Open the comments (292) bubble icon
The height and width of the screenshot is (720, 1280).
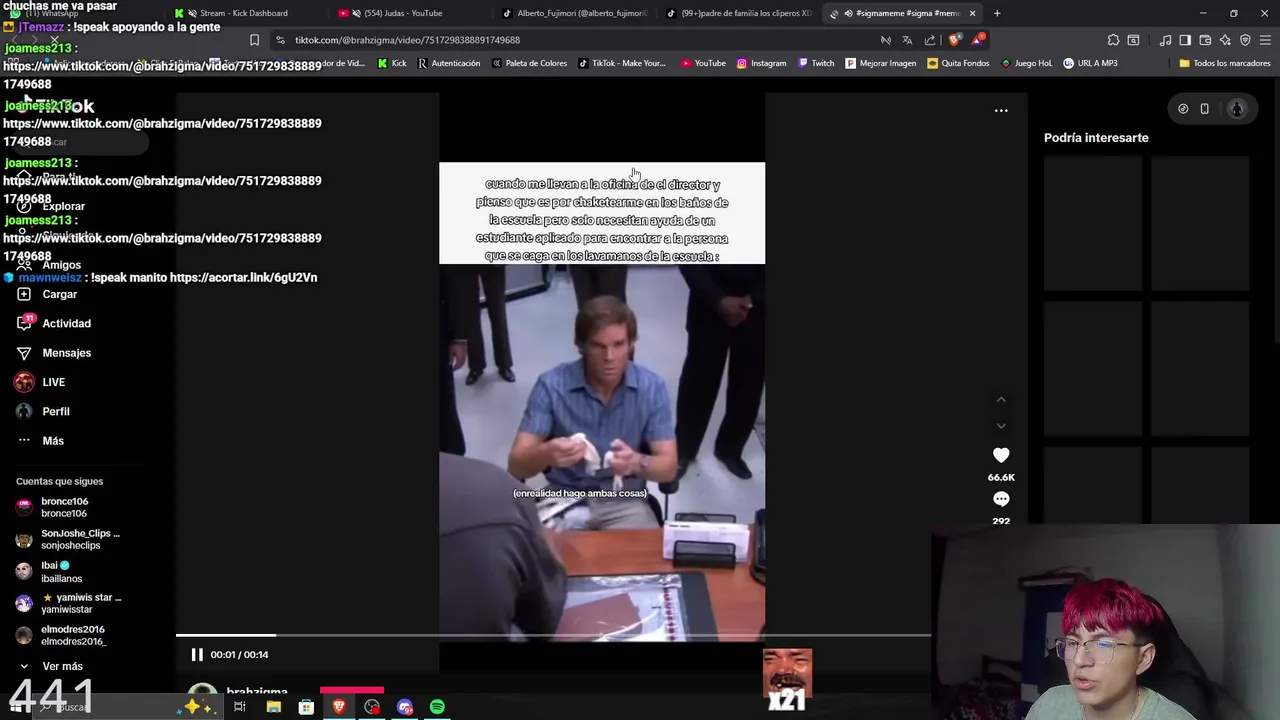[1001, 499]
